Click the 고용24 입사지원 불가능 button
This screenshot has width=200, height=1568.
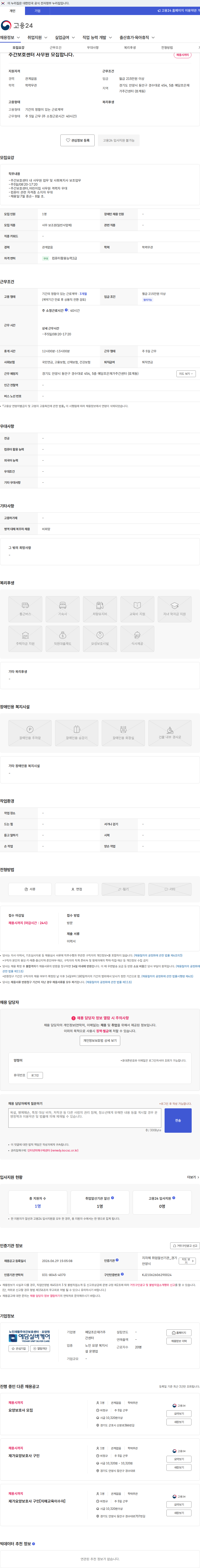119,140
